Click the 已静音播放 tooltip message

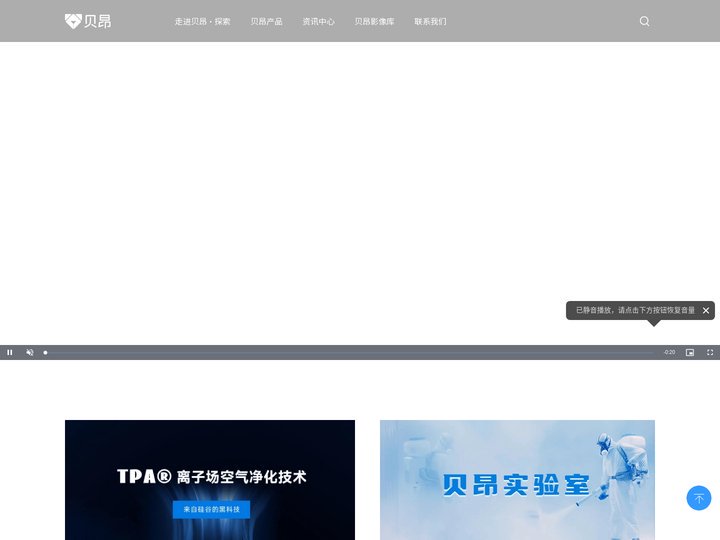click(635, 310)
